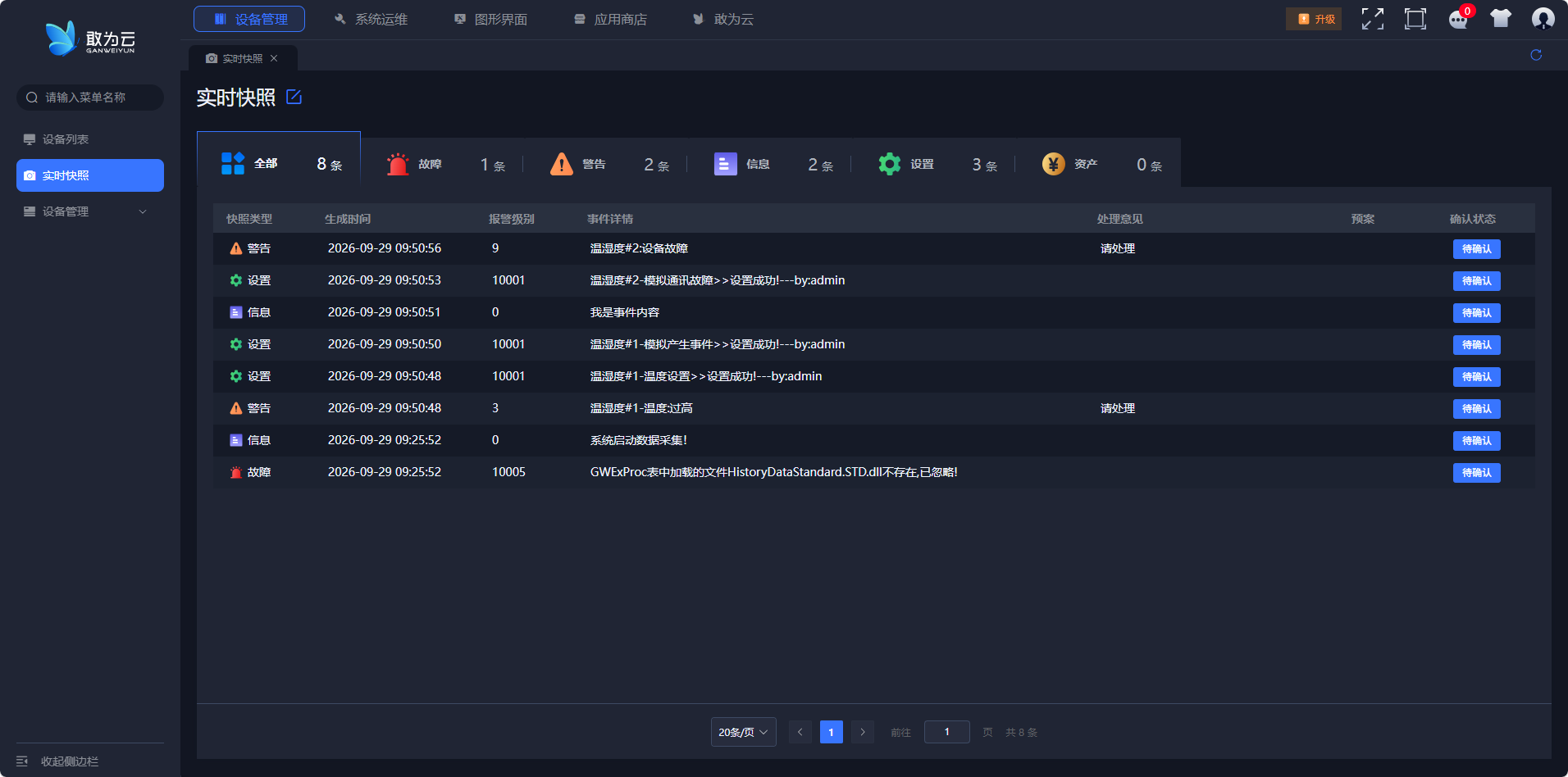Click the 敢为云 butterfly logo

click(90, 39)
